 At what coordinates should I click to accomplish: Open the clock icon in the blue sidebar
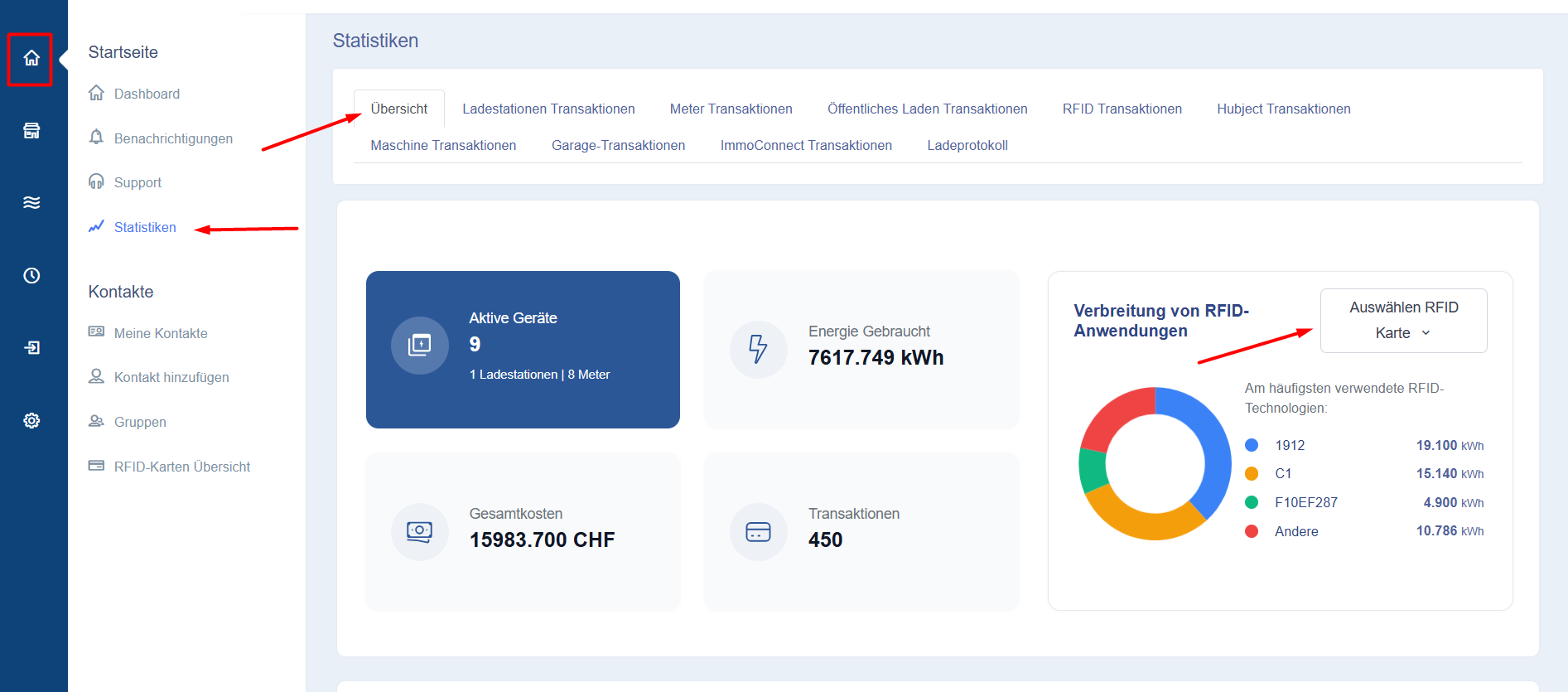31,275
